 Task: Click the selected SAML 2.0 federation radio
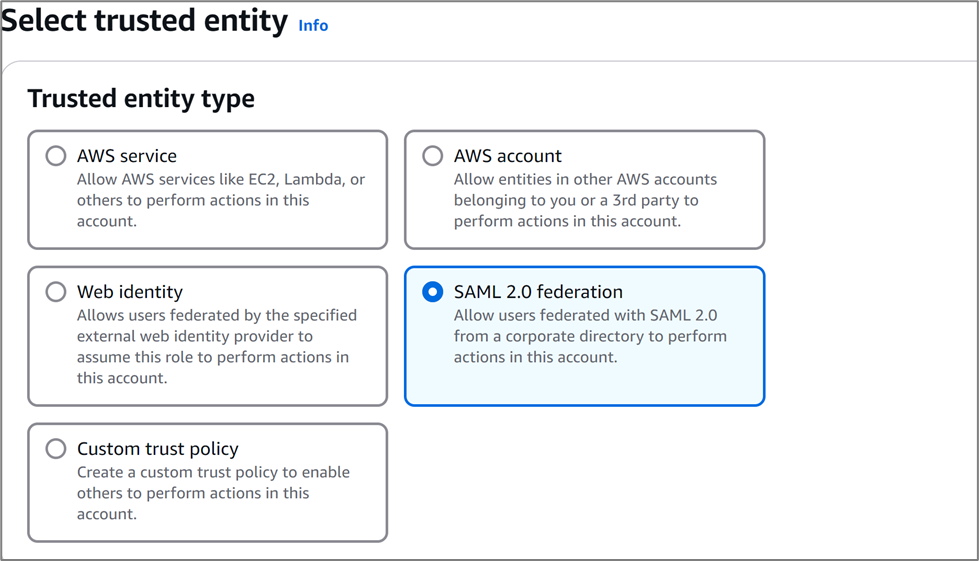coord(433,292)
